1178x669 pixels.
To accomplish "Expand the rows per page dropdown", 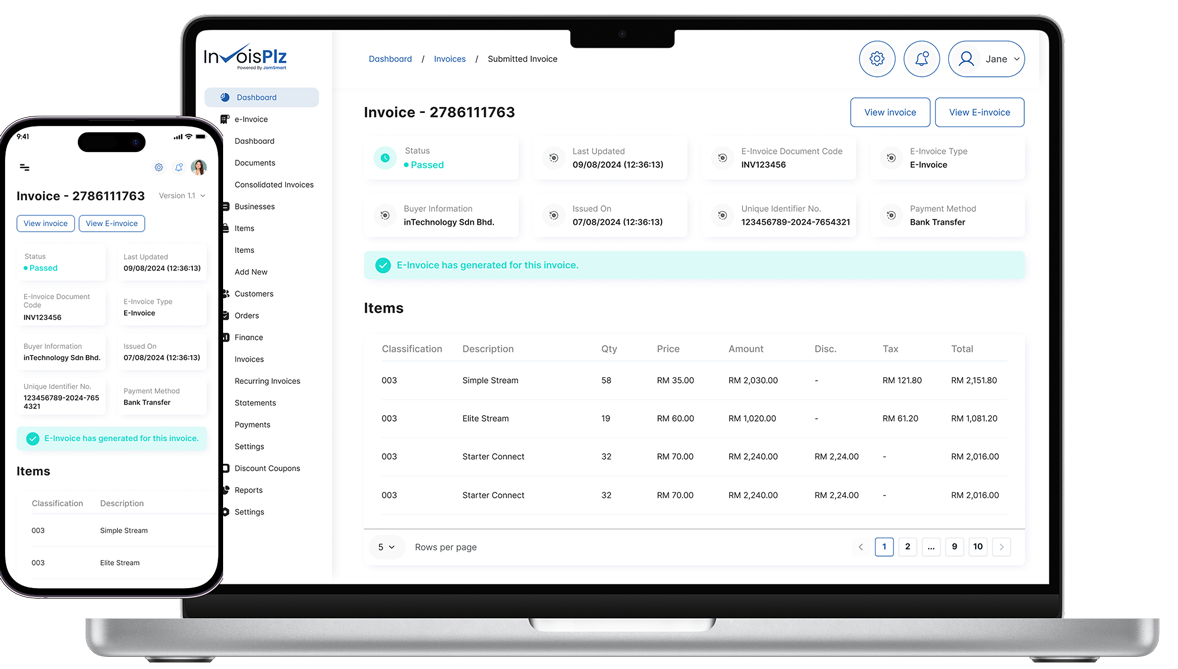I will pos(386,547).
